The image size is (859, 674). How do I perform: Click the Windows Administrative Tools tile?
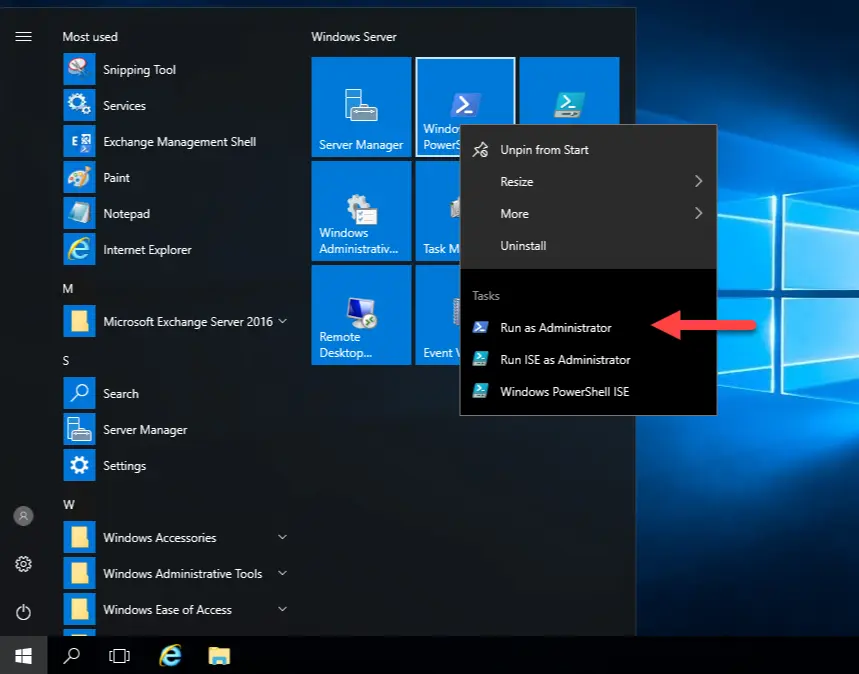click(x=361, y=211)
